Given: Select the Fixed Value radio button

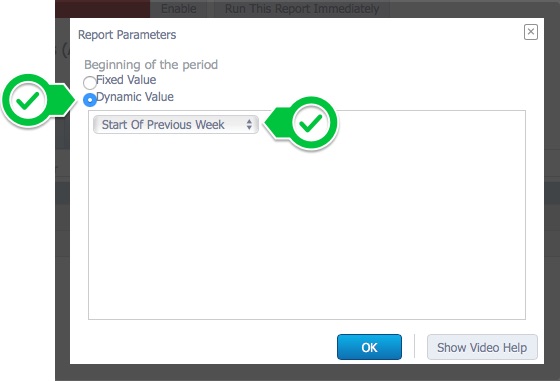Looking at the screenshot, I should click(x=90, y=82).
